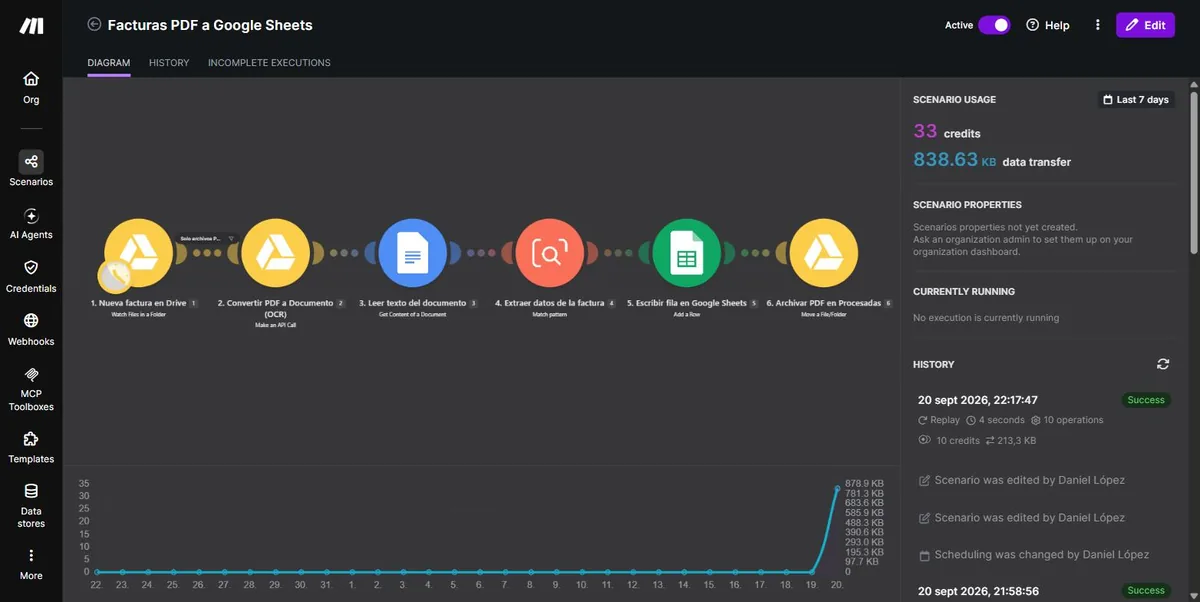Click the Success badge of 22:17:47 run
Image resolution: width=1200 pixels, height=602 pixels.
click(1146, 400)
